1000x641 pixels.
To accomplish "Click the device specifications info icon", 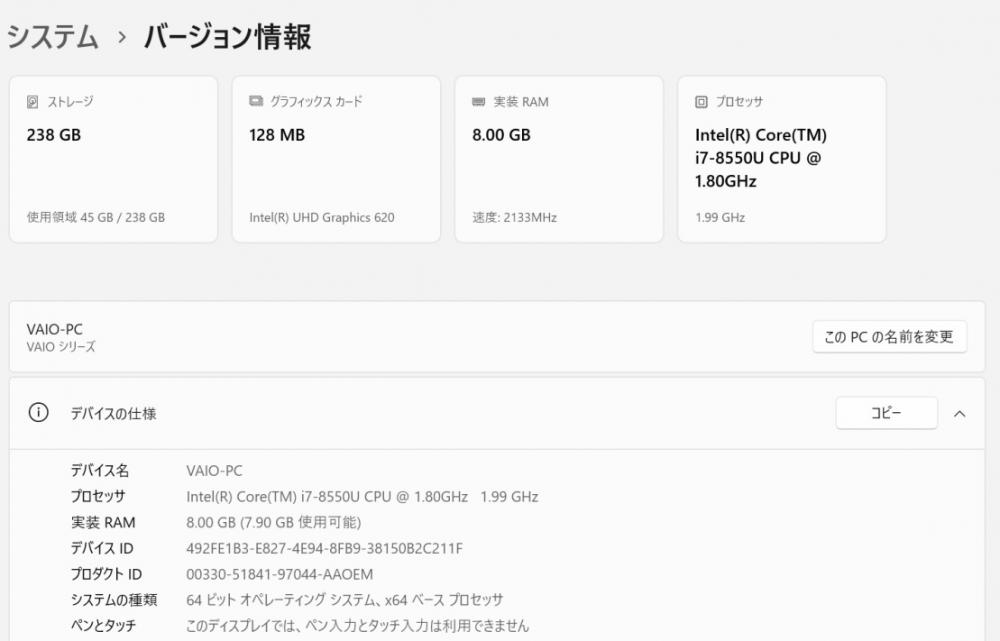I will coord(38,413).
